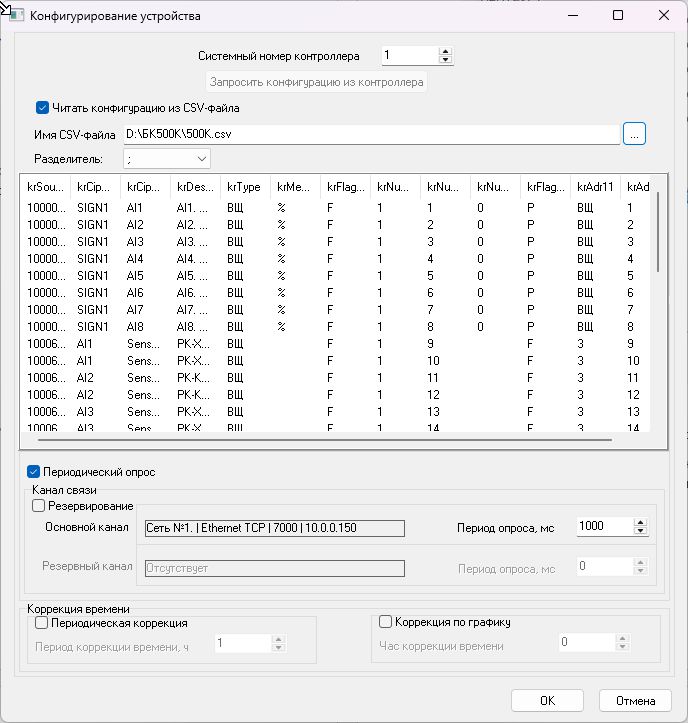Minimize the 'Конфигурирование устройства' window
The height and width of the screenshot is (723, 688).
point(573,15)
